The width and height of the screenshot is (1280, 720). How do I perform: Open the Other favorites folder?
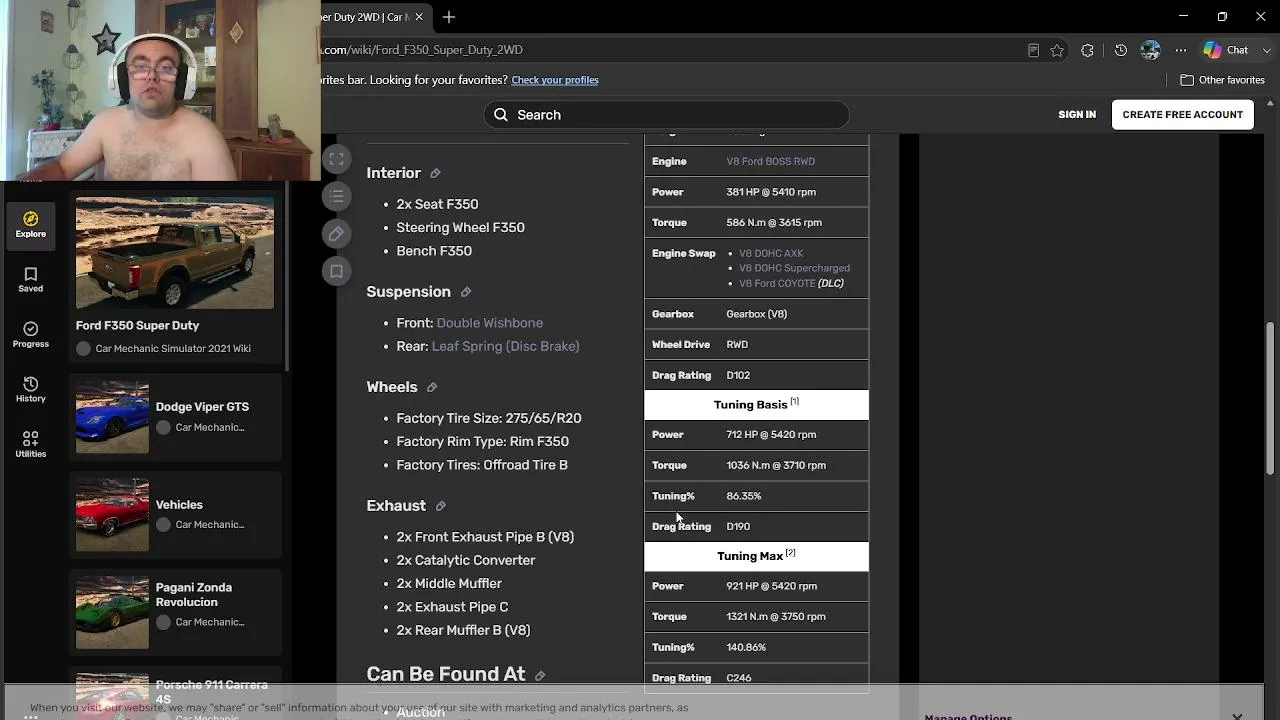click(1223, 80)
